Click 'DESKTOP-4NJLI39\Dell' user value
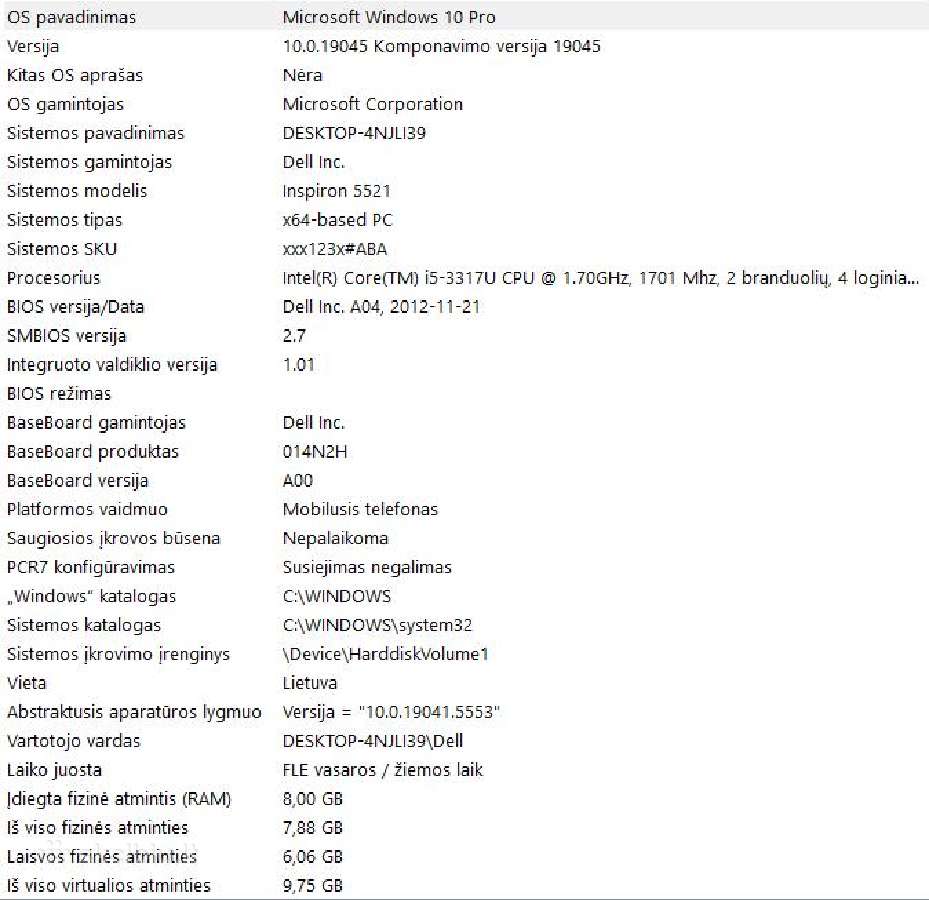 tap(373, 741)
